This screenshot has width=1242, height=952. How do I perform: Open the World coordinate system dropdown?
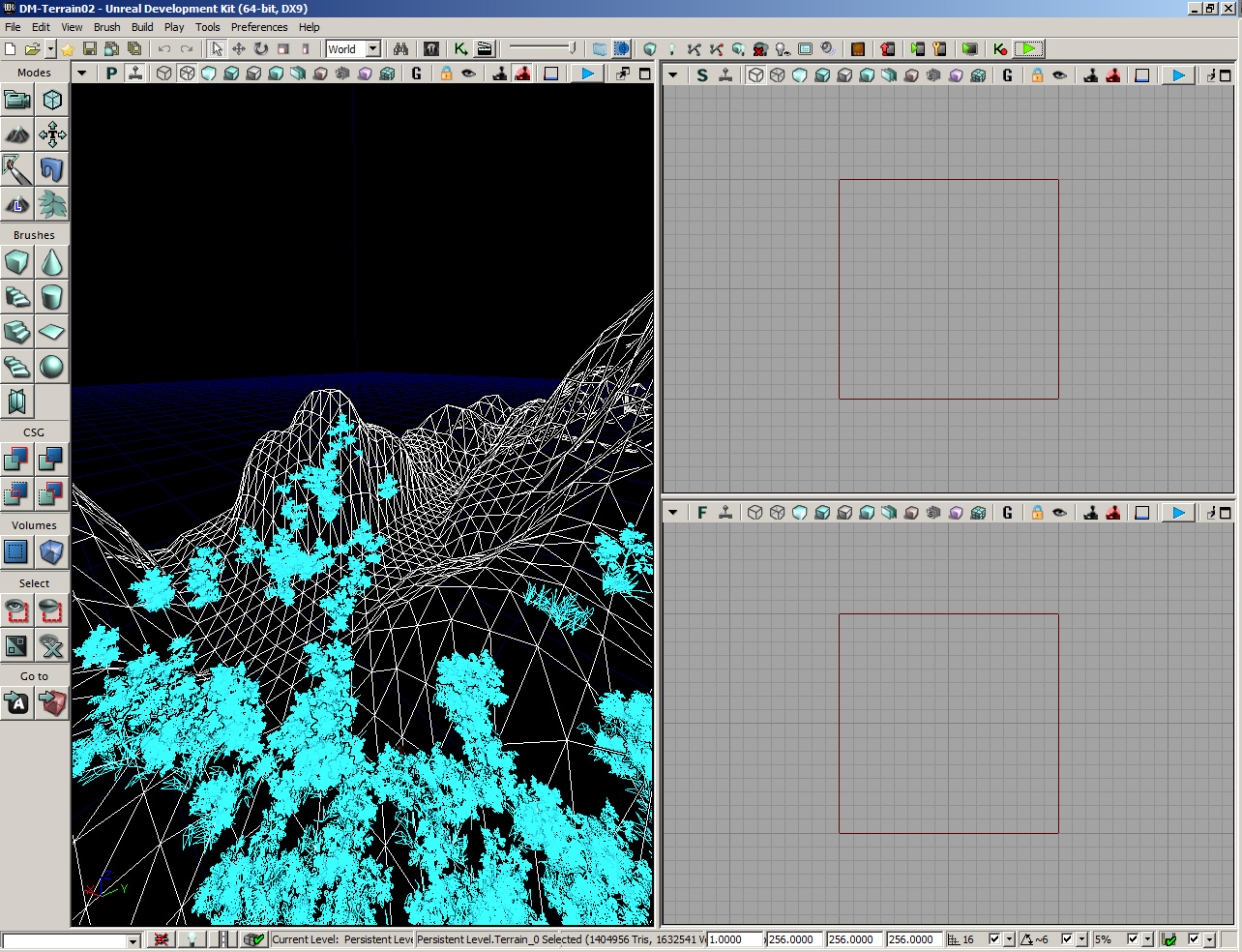click(x=372, y=48)
